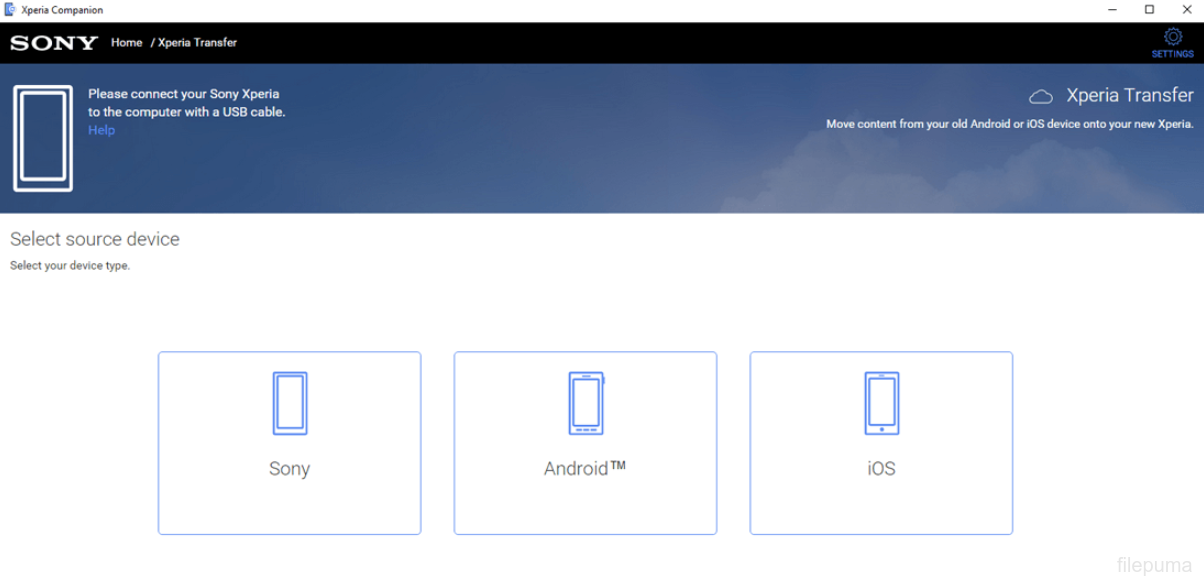
Task: Click the Xperia Companion title bar icon
Action: pos(10,10)
